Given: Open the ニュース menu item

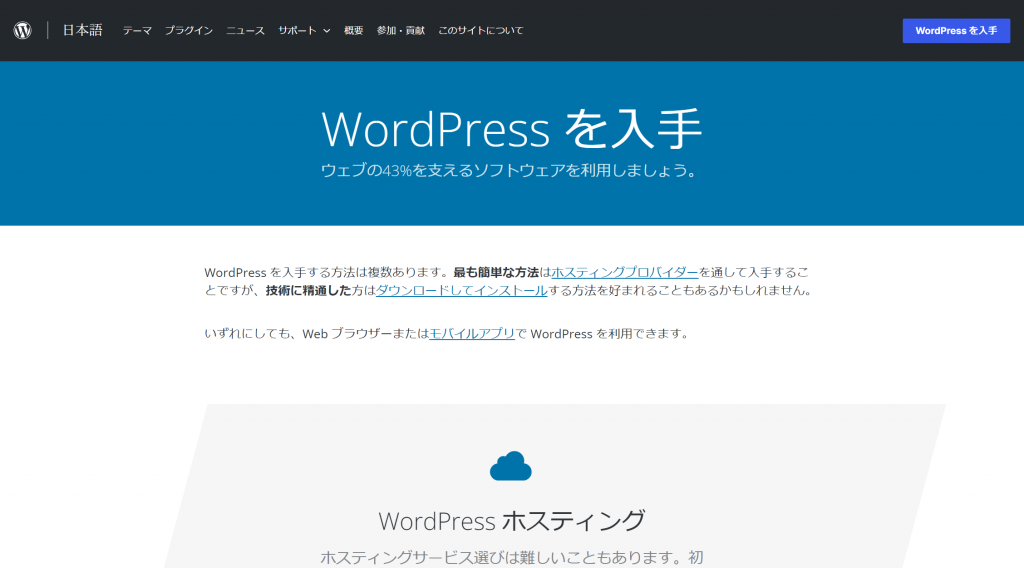Looking at the screenshot, I should pos(246,31).
